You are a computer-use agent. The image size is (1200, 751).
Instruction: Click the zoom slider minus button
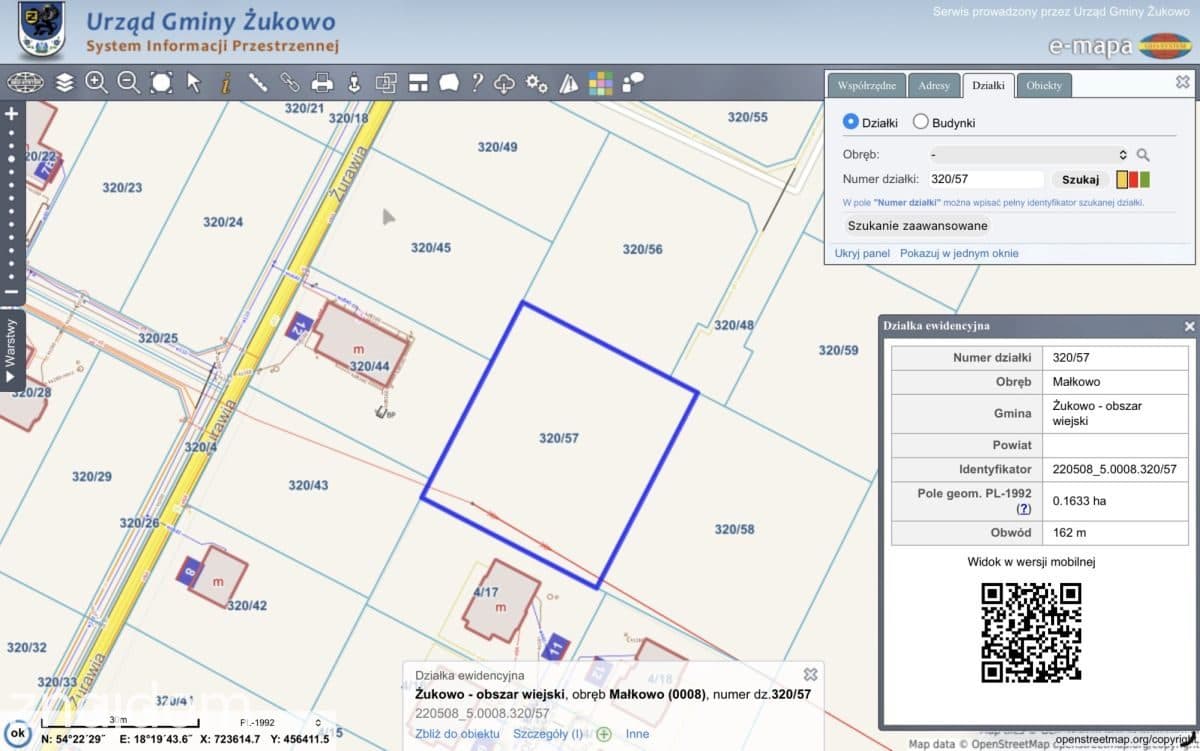point(12,292)
